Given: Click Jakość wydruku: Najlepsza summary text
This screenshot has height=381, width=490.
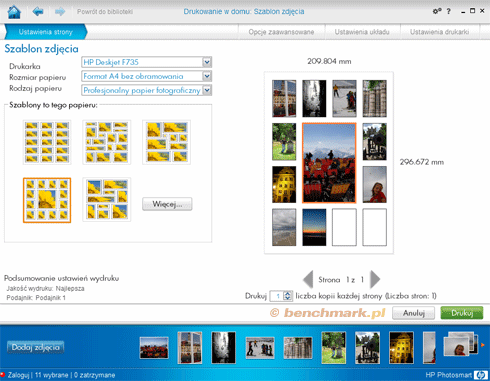Looking at the screenshot, I should pyautogui.click(x=45, y=288).
